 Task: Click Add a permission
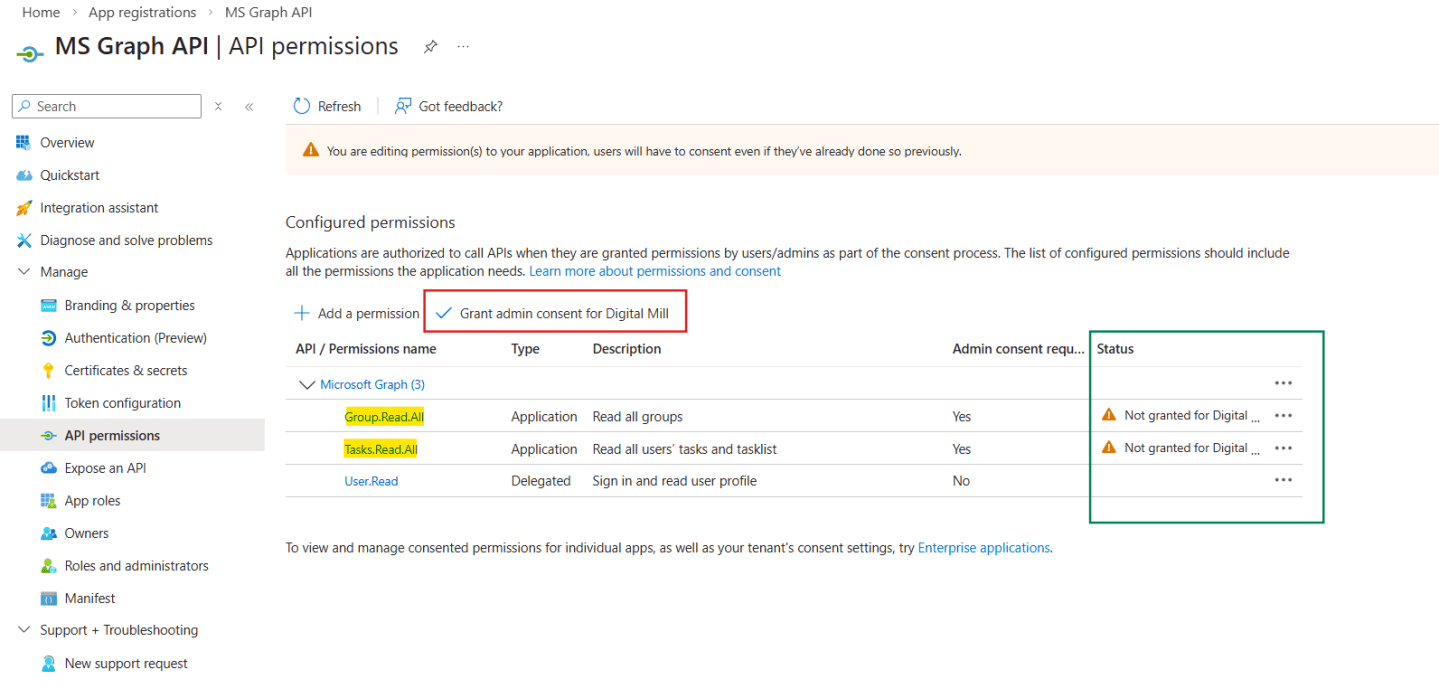coord(356,313)
